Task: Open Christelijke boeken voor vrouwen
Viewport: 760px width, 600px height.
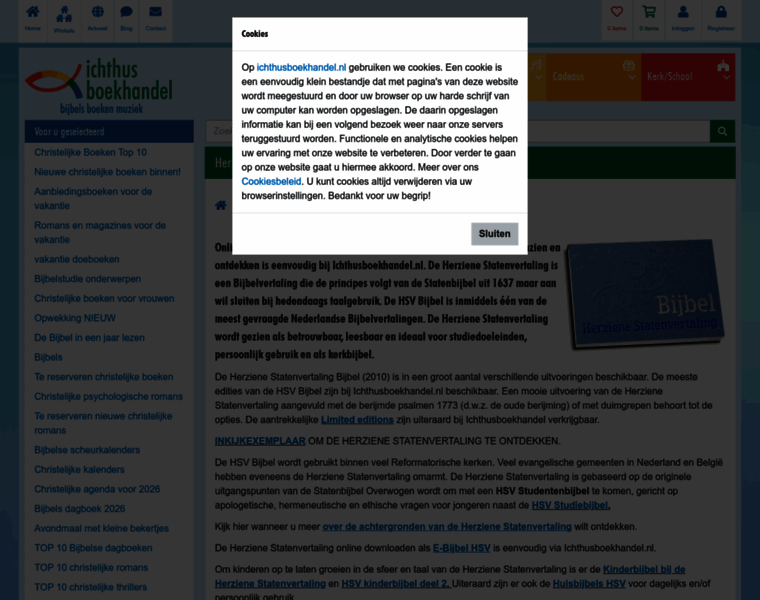Action: click(x=104, y=299)
